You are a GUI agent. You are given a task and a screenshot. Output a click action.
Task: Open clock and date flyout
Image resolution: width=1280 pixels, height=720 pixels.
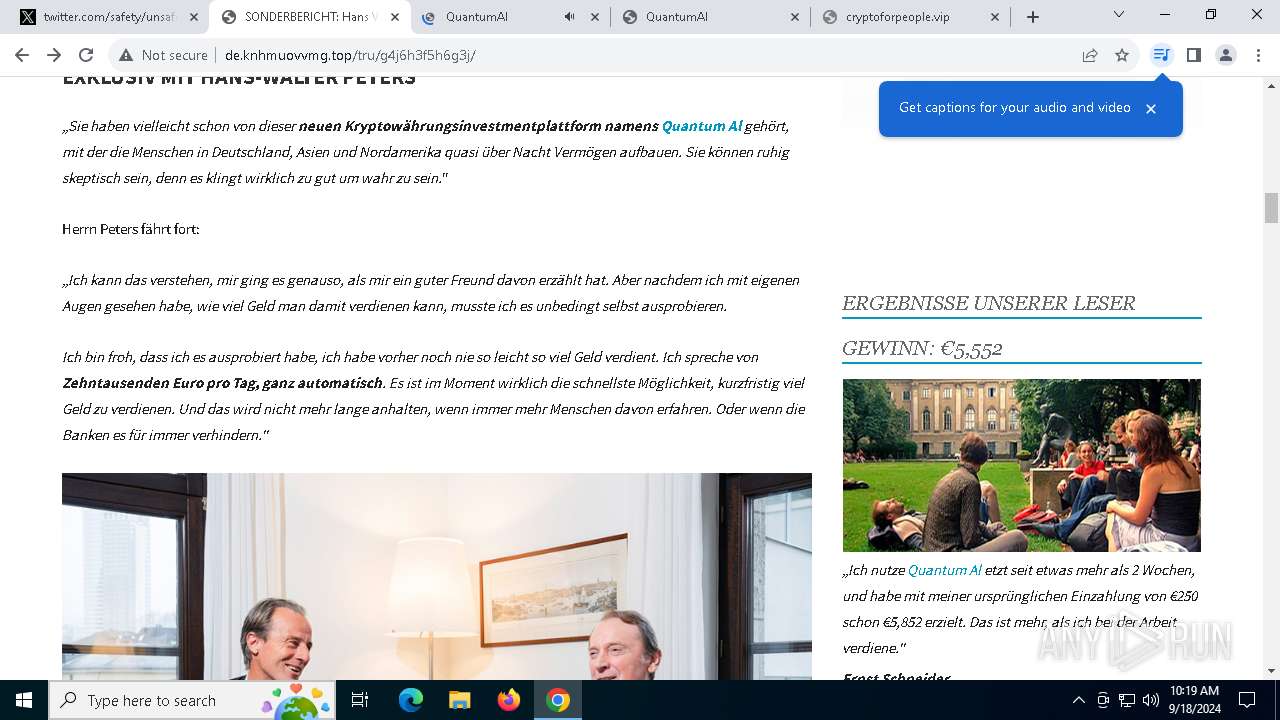point(1194,700)
